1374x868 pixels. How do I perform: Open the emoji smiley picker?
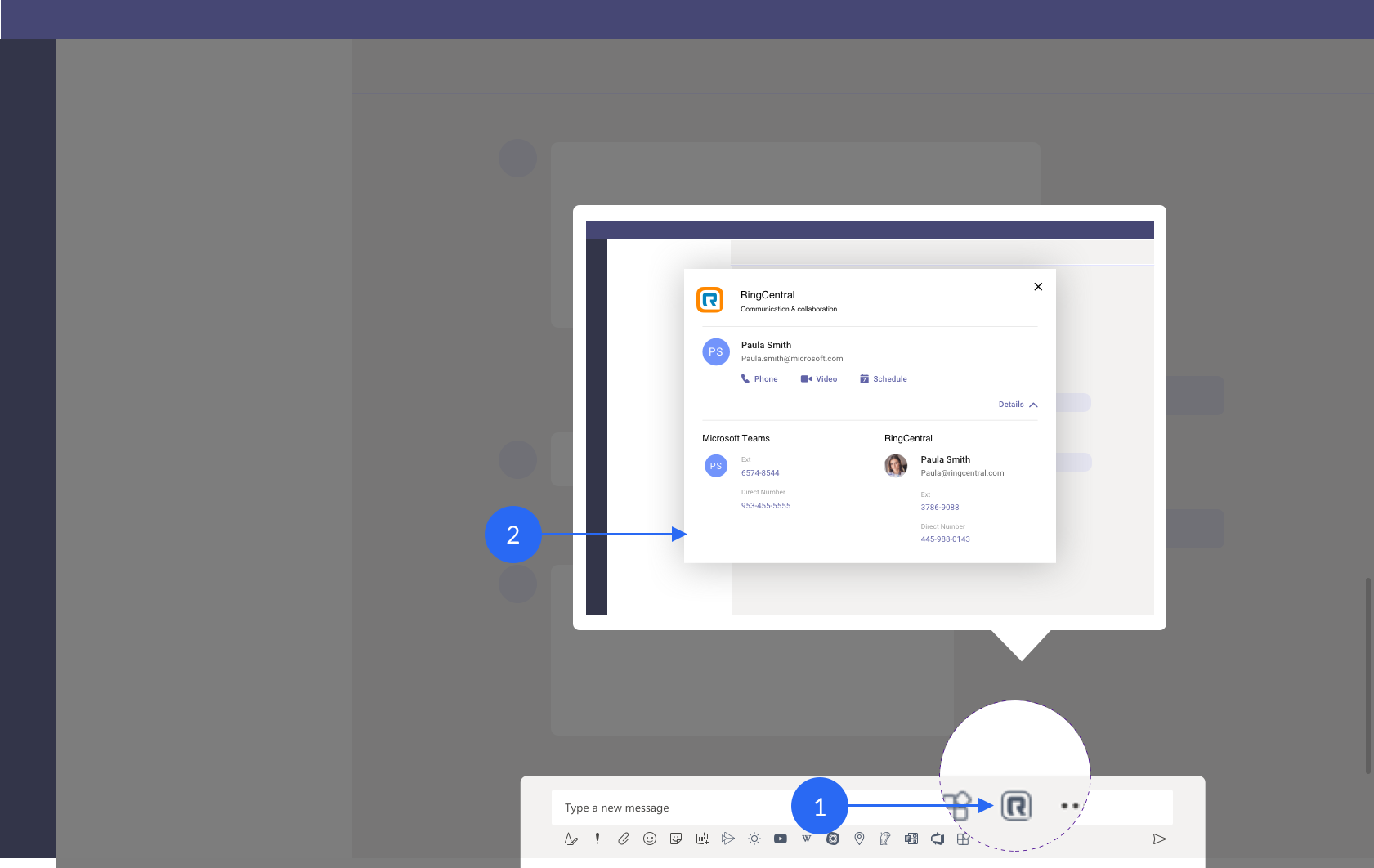point(650,839)
